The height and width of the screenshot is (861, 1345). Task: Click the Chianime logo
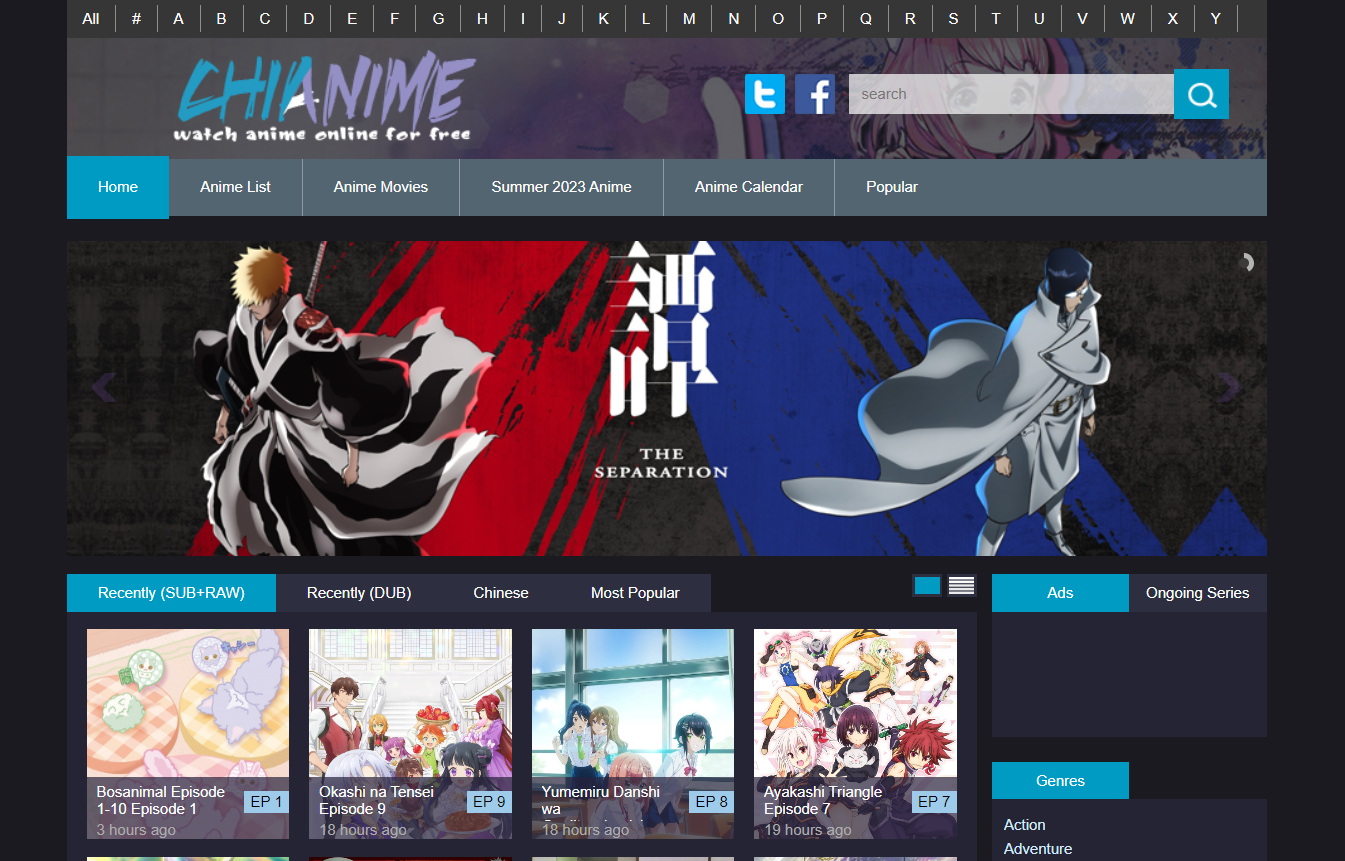[x=323, y=97]
